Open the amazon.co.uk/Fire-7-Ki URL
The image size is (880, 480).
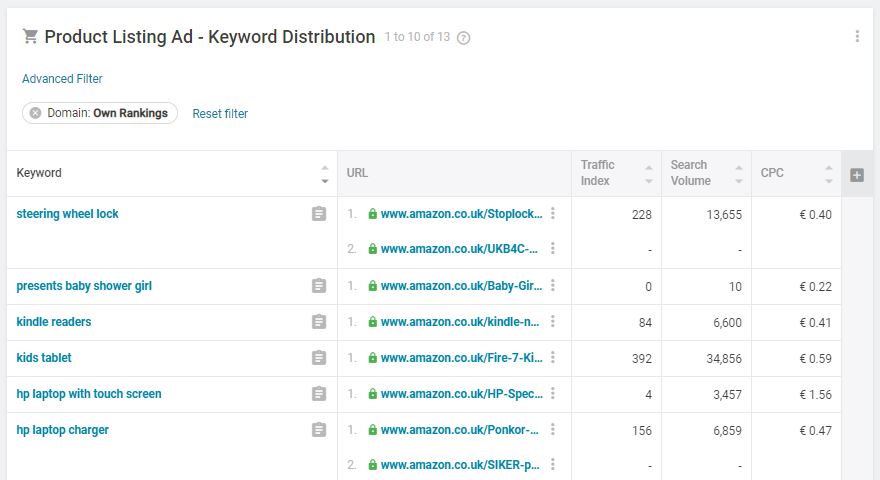coord(461,358)
